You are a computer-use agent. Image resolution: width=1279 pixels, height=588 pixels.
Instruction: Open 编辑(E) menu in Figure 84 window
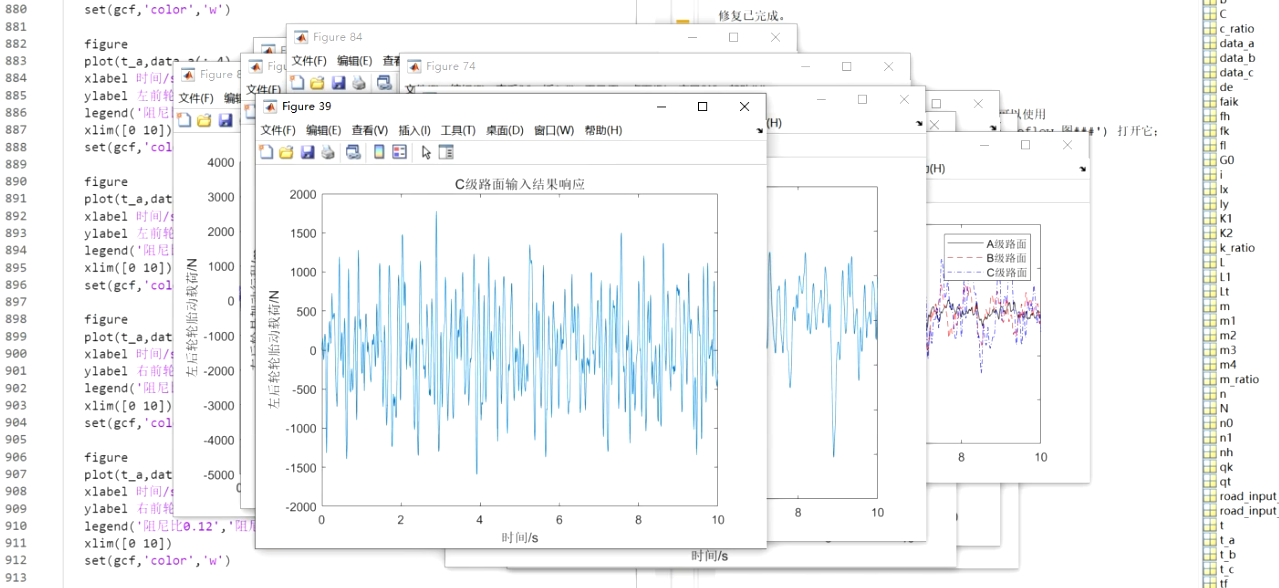click(x=354, y=61)
